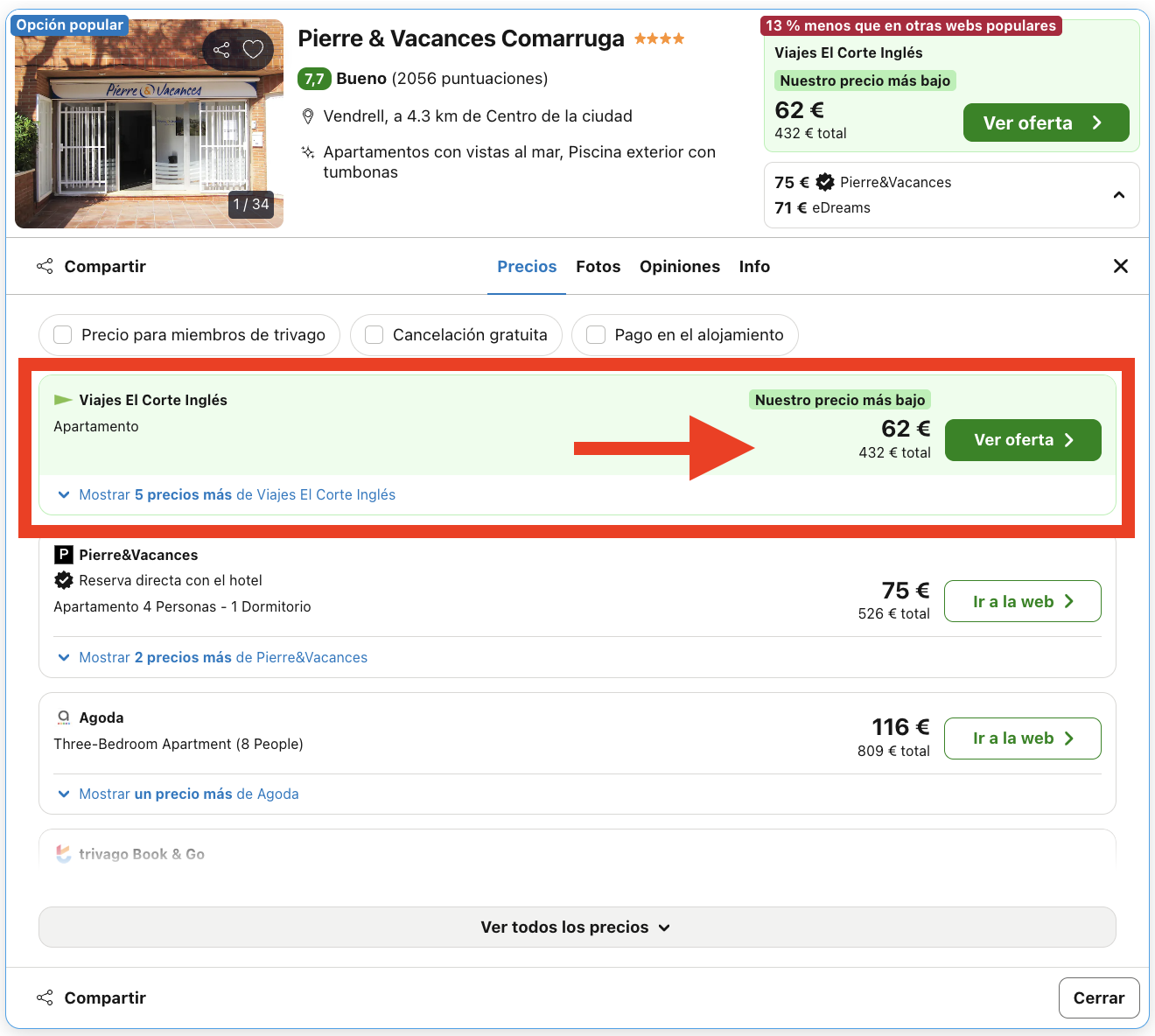Close the details panel with the X
Image resolution: width=1155 pixels, height=1036 pixels.
1120,266
